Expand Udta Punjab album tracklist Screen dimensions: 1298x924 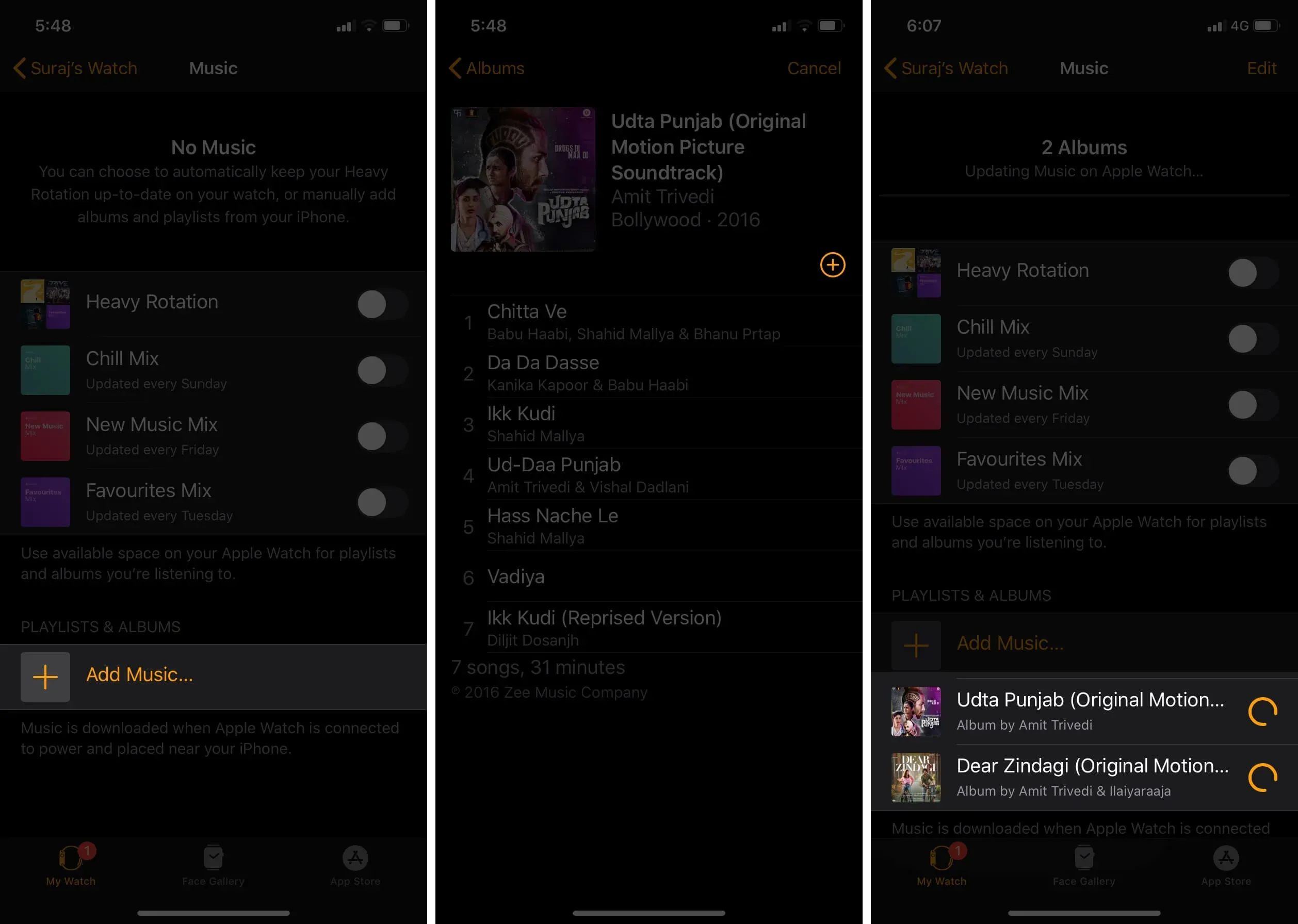click(1082, 711)
